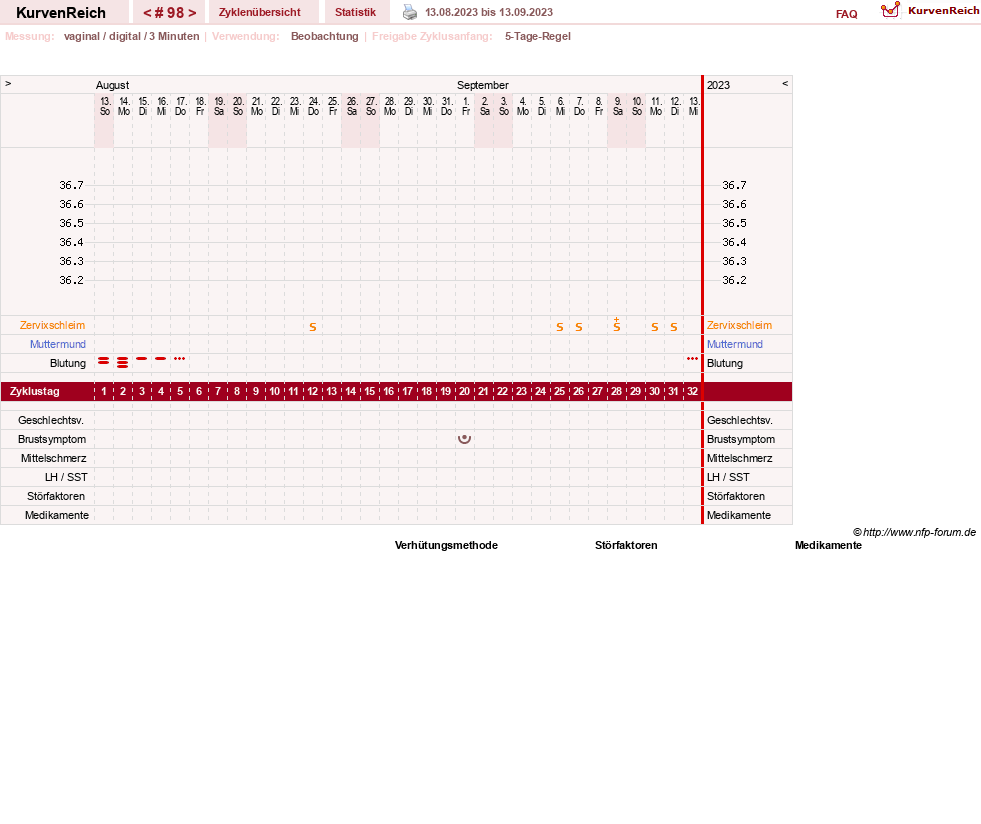Click the bottom Störfaktoren heading
Screen dimensions: 981x824
[x=626, y=546]
